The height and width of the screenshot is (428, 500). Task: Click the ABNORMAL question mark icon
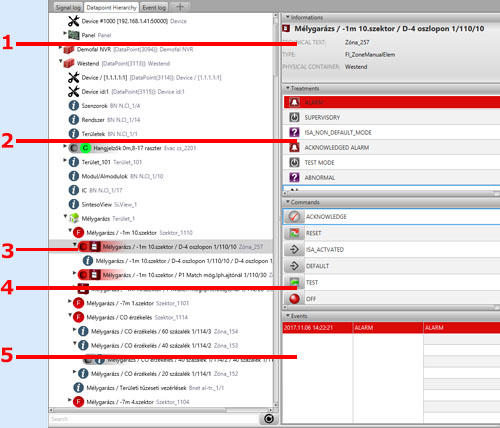294,177
